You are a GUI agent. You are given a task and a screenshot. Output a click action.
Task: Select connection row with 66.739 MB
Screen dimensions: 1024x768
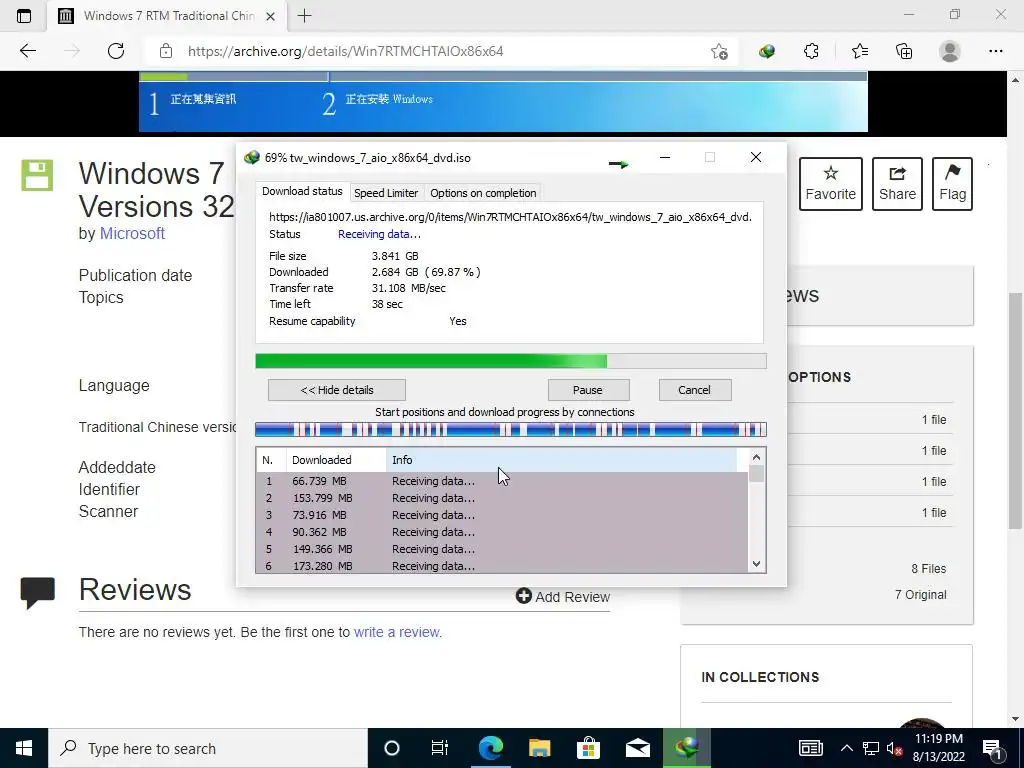click(502, 481)
